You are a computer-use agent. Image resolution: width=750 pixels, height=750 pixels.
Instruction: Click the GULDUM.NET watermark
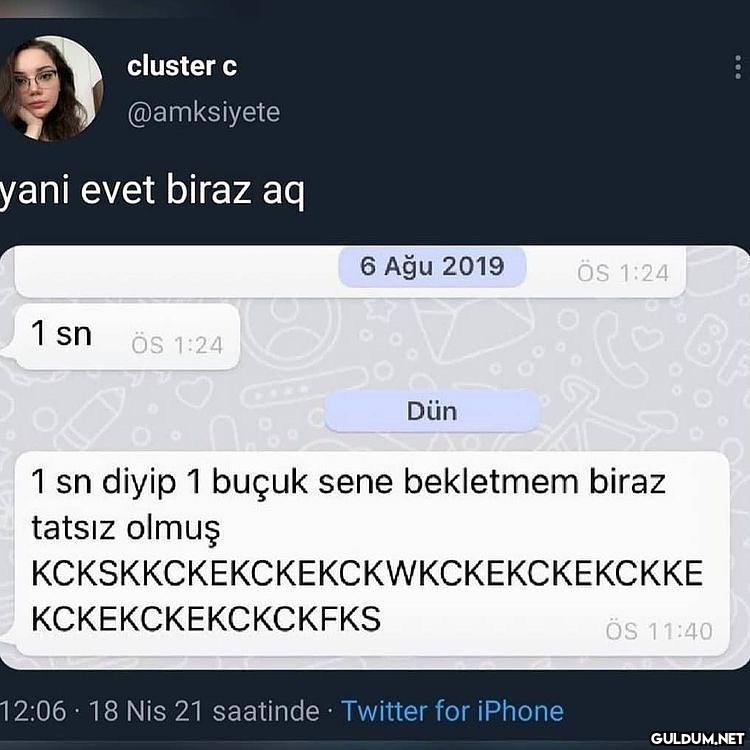697,738
